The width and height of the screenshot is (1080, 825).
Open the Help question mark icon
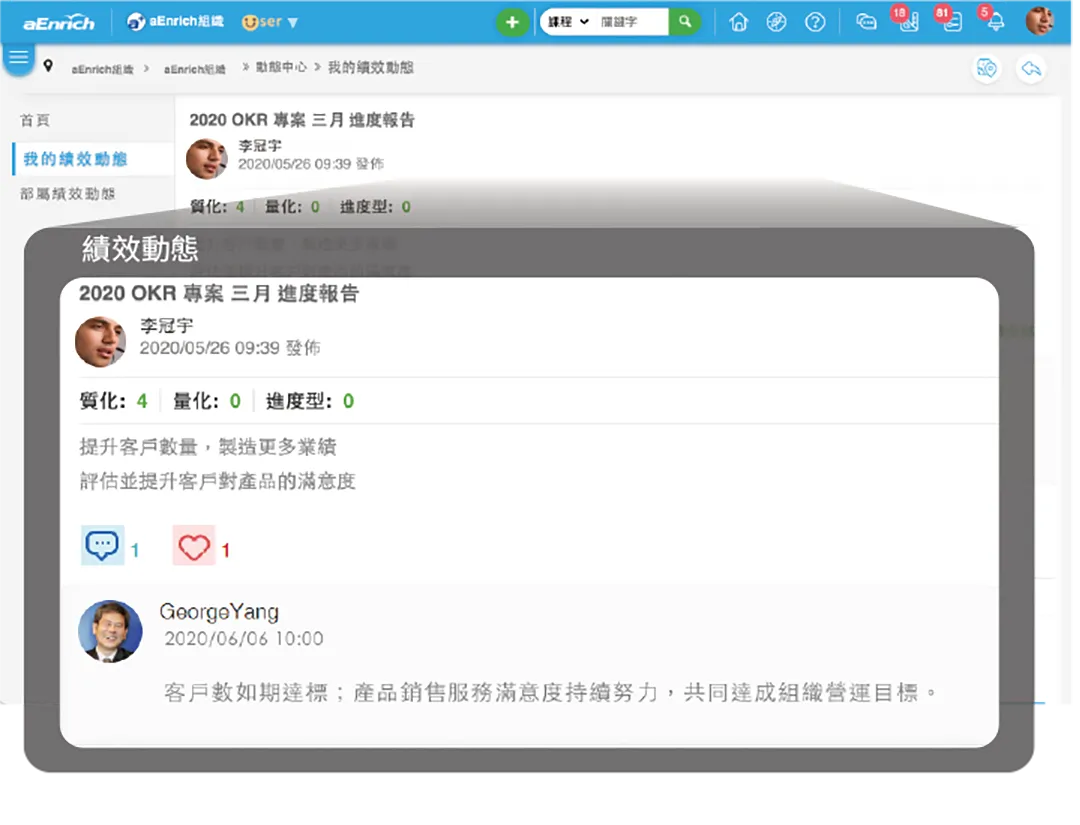click(x=815, y=21)
